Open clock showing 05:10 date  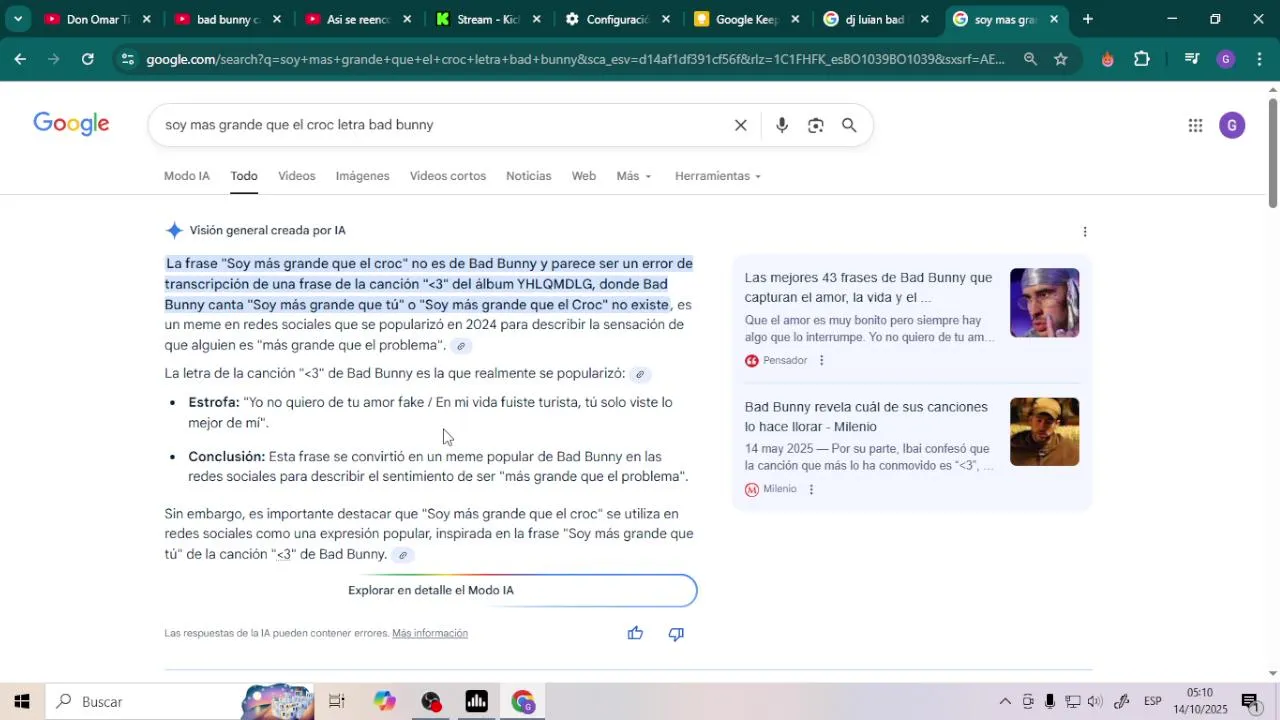pyautogui.click(x=1201, y=701)
